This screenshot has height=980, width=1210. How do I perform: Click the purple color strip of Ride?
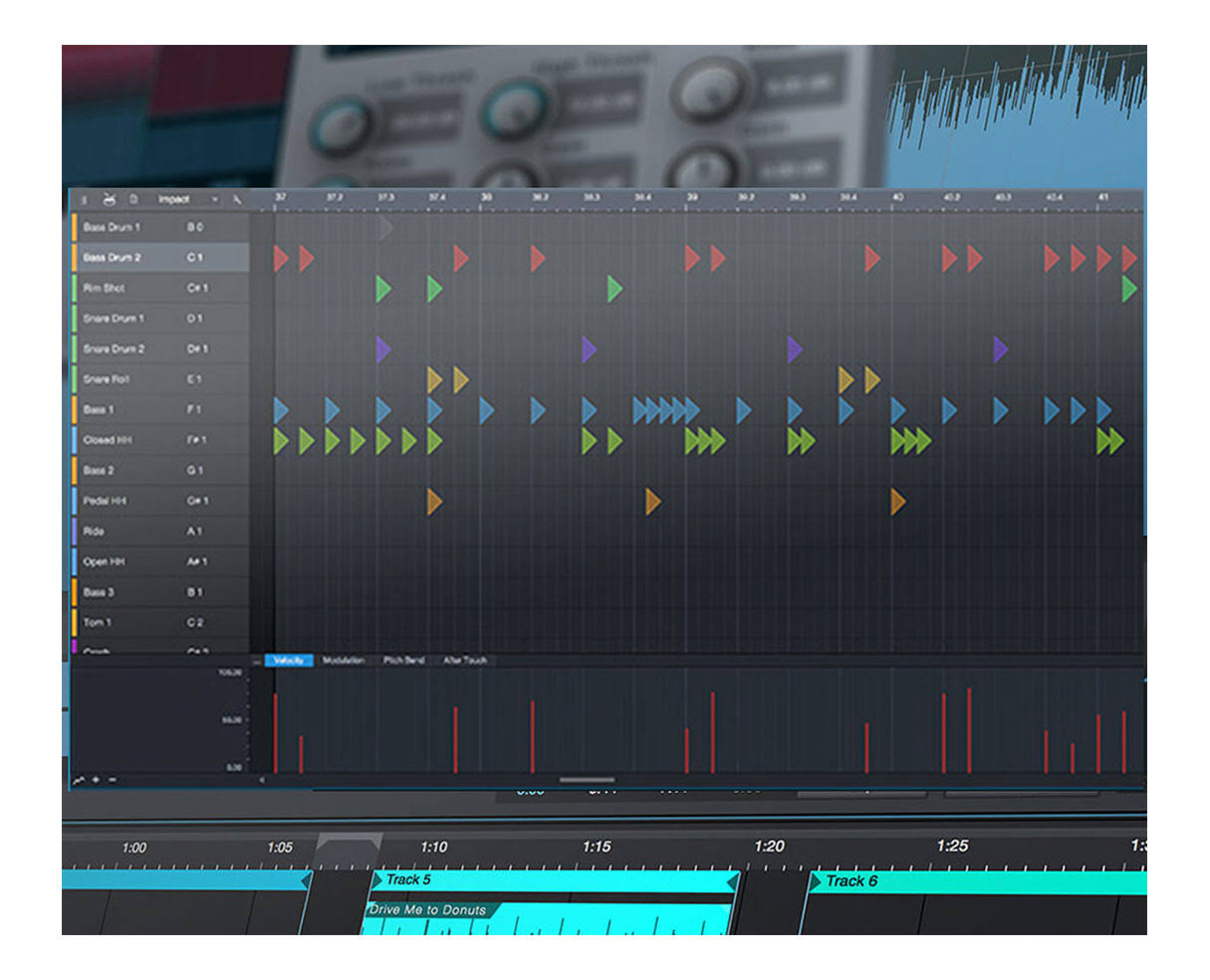(x=74, y=531)
